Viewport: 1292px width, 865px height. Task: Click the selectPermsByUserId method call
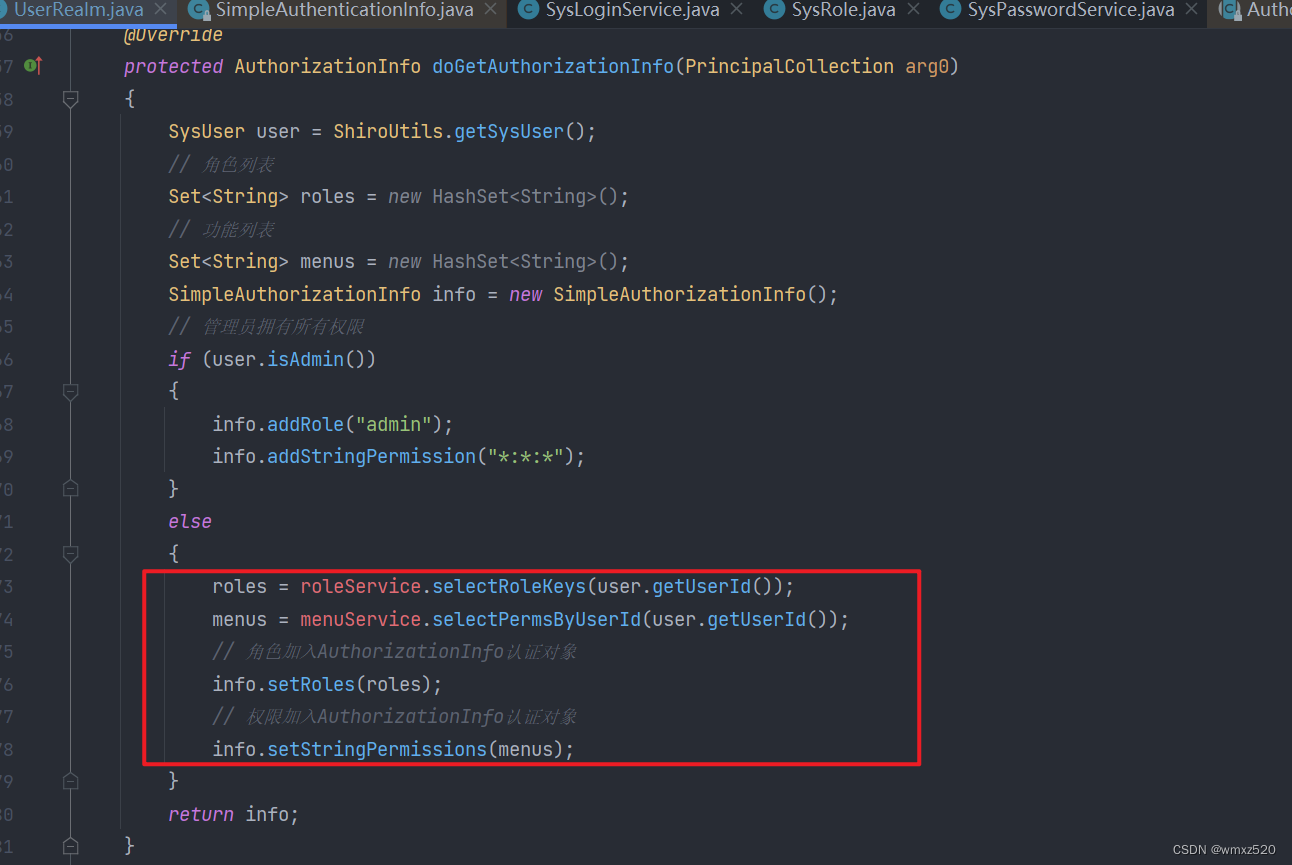click(537, 619)
